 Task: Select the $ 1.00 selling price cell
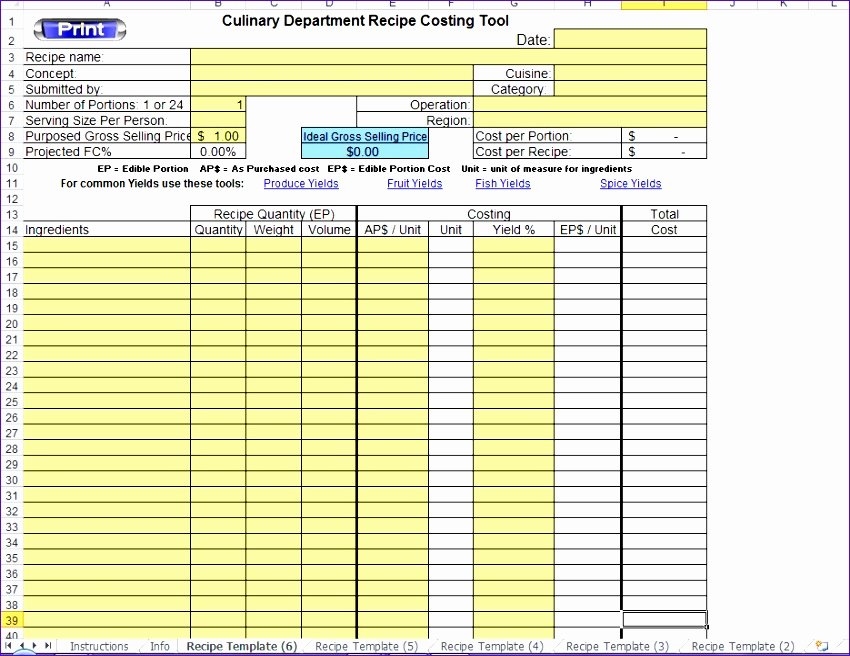pos(218,136)
